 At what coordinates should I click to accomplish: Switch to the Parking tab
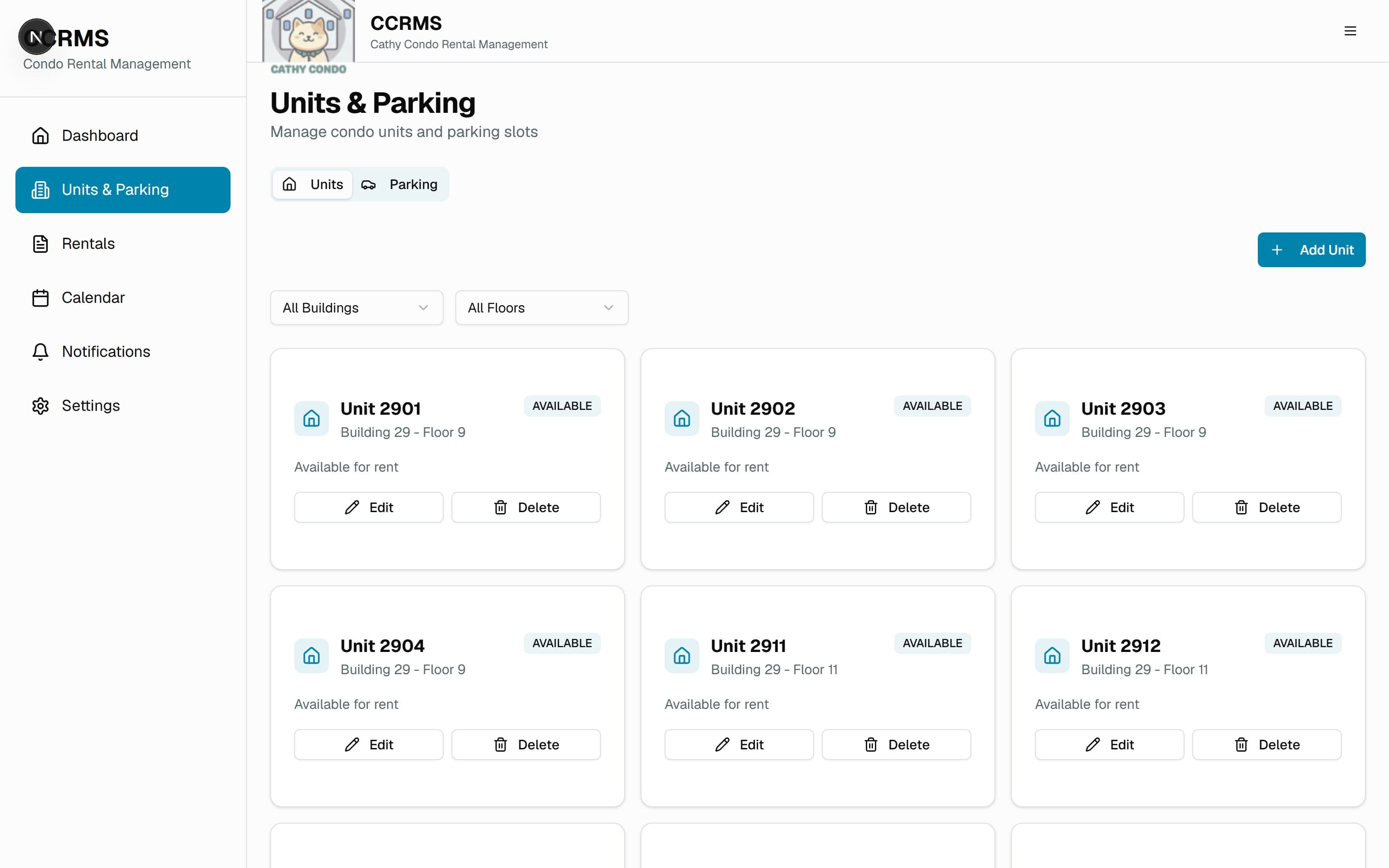click(x=399, y=184)
